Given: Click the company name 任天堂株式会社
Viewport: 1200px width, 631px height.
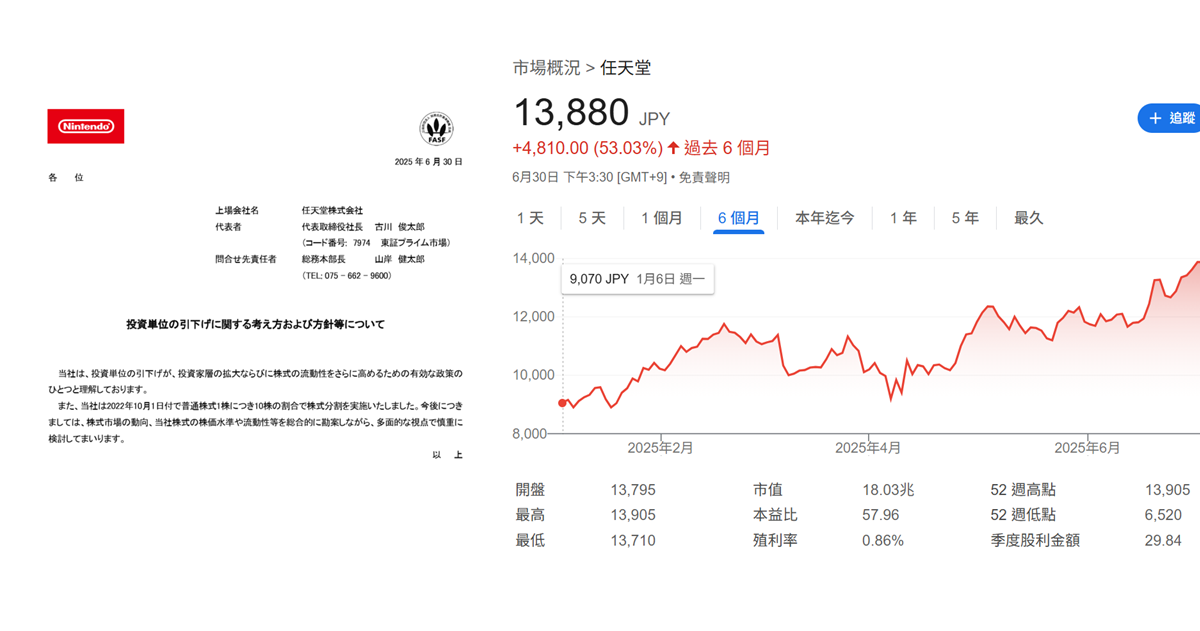Looking at the screenshot, I should click(332, 210).
